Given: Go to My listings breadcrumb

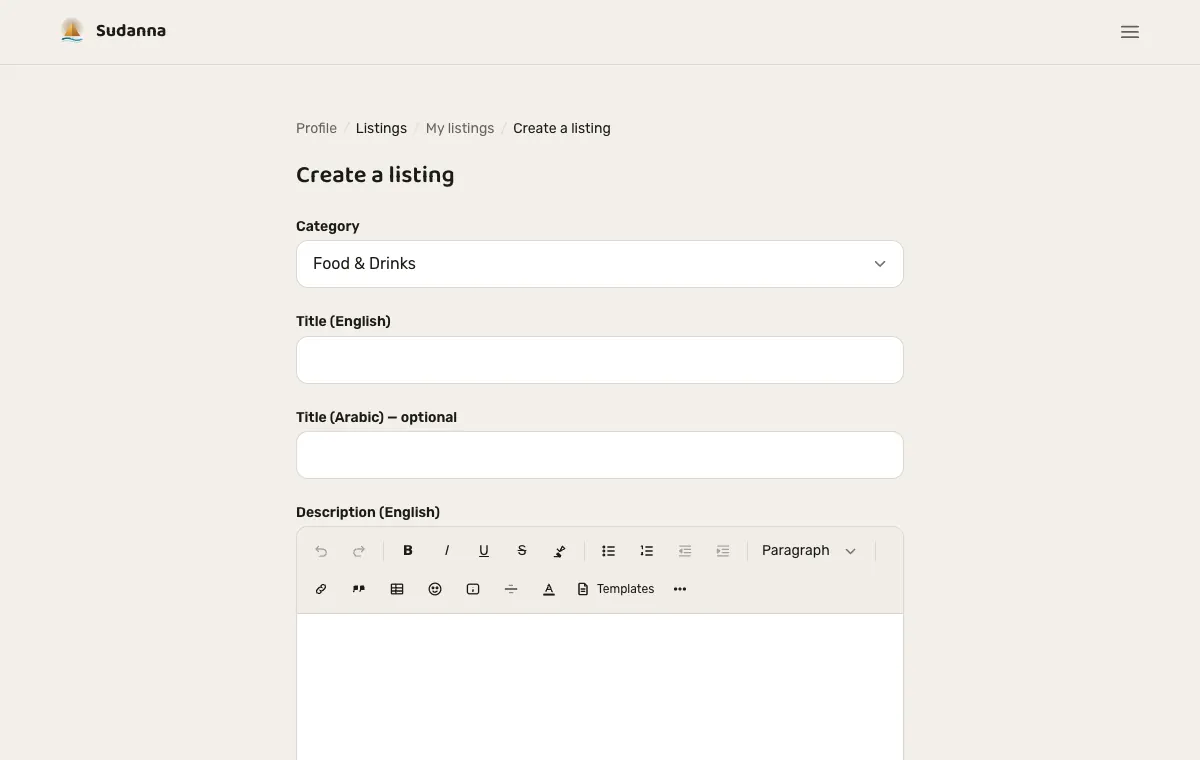Looking at the screenshot, I should 460,128.
